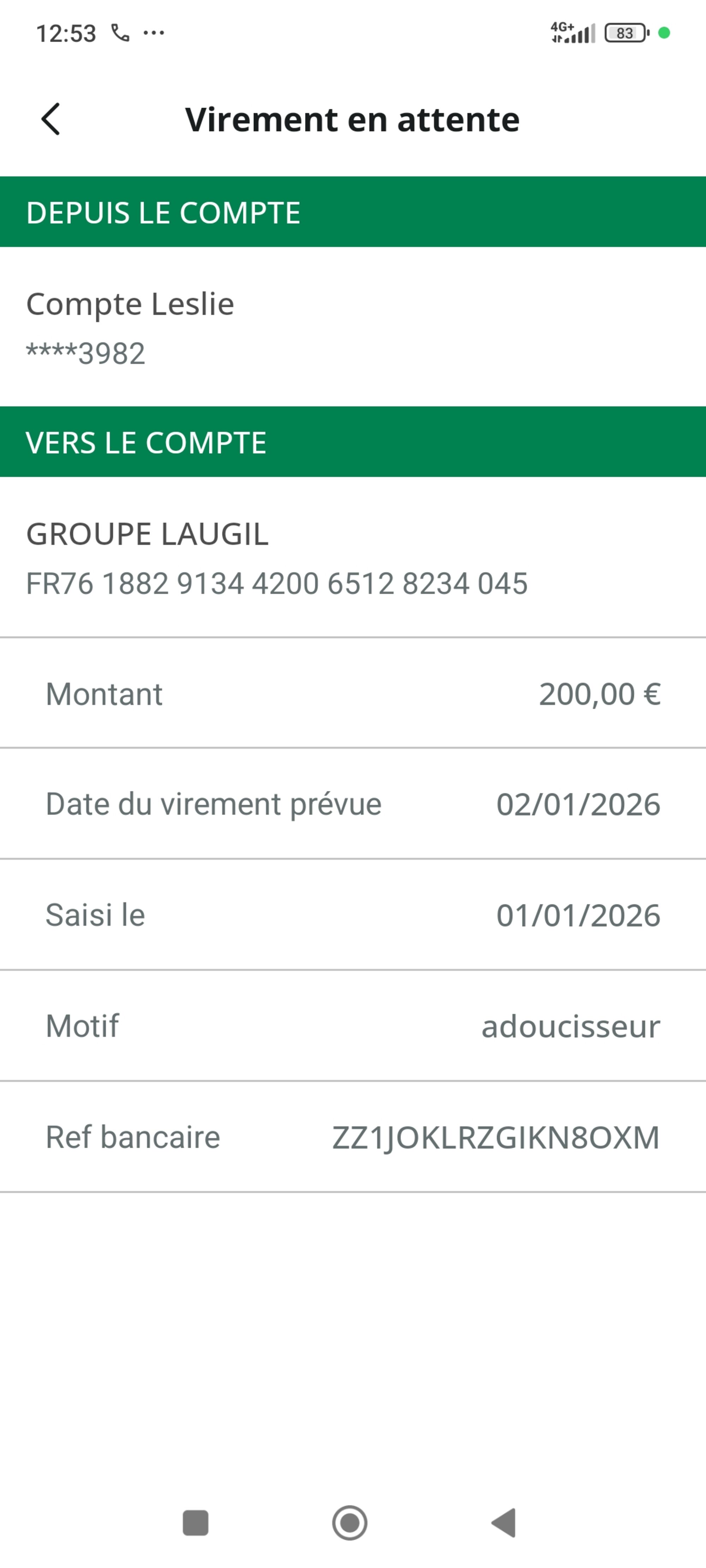Screen dimensions: 706x1568
Task: Tap the back arrow in header
Action: click(x=51, y=119)
